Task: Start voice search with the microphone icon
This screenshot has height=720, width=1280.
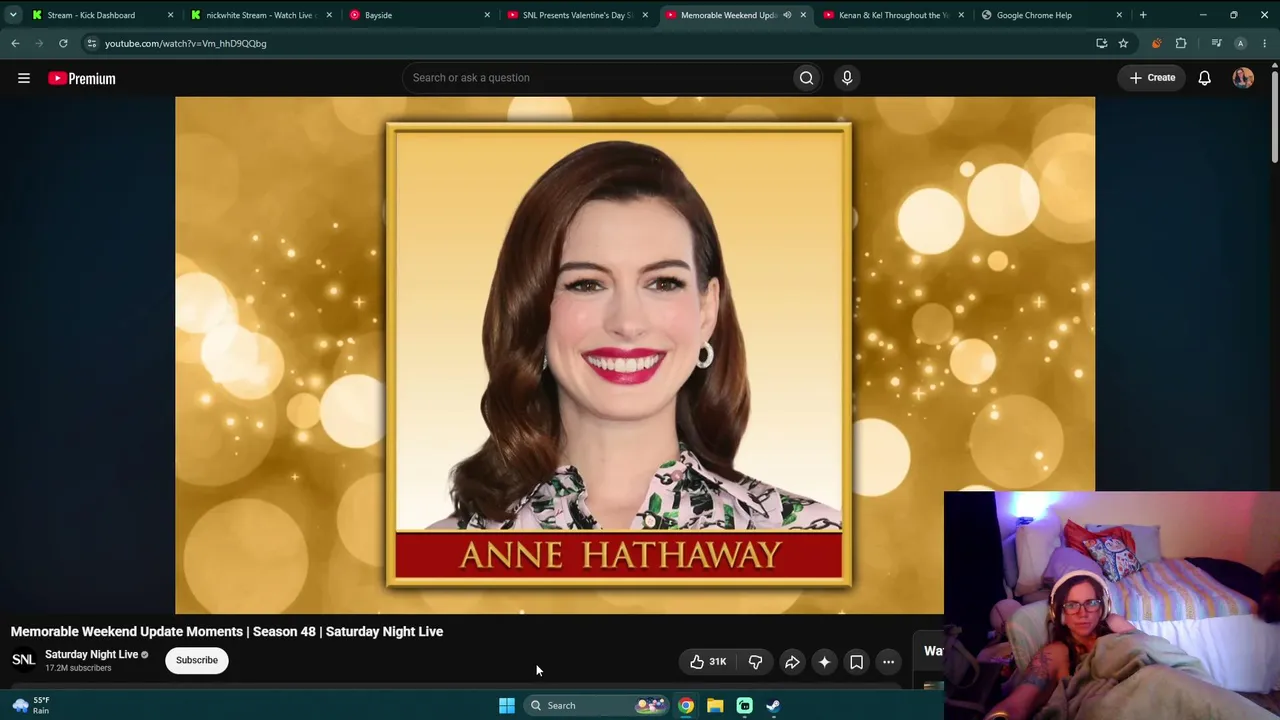Action: point(847,78)
